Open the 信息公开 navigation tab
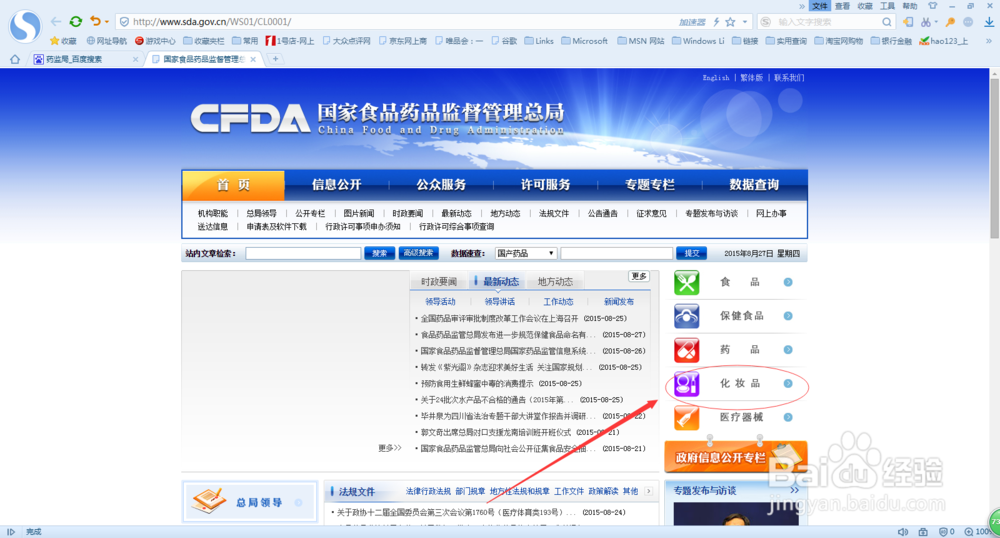Viewport: 1000px width, 538px height. (x=337, y=185)
